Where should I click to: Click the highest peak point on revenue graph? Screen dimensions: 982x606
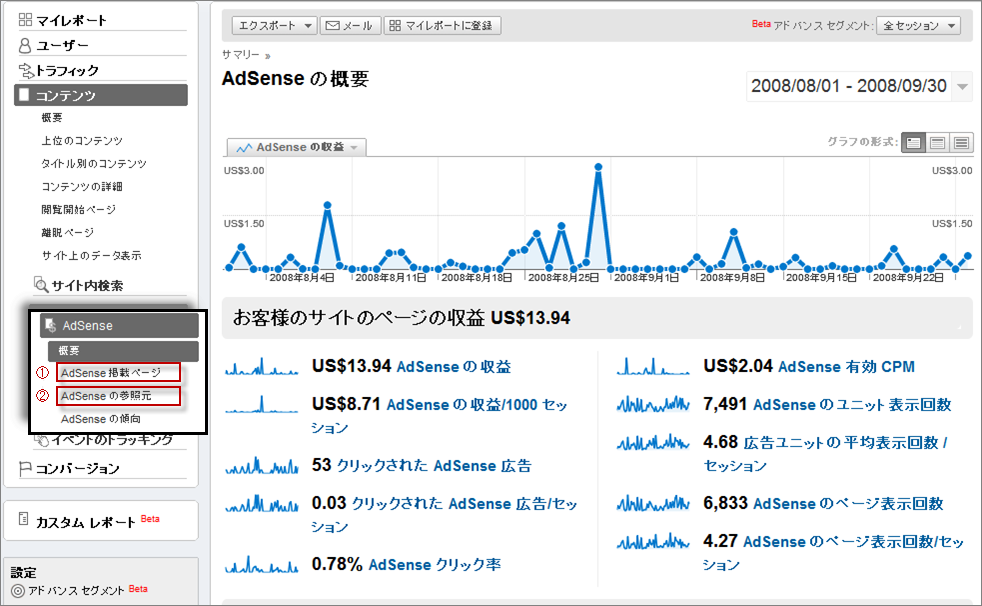[x=598, y=167]
